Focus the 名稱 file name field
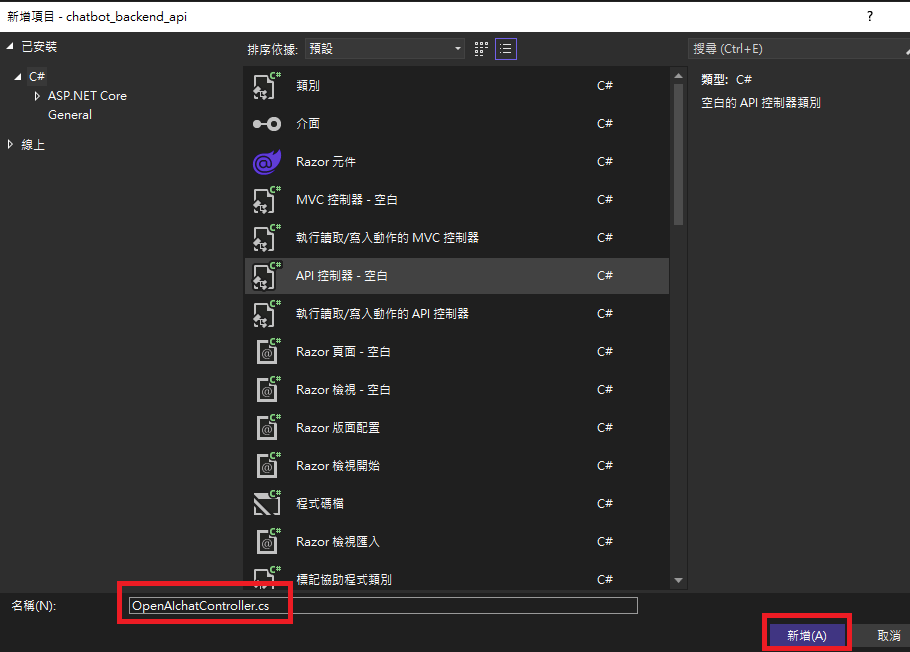910x652 pixels. click(383, 606)
